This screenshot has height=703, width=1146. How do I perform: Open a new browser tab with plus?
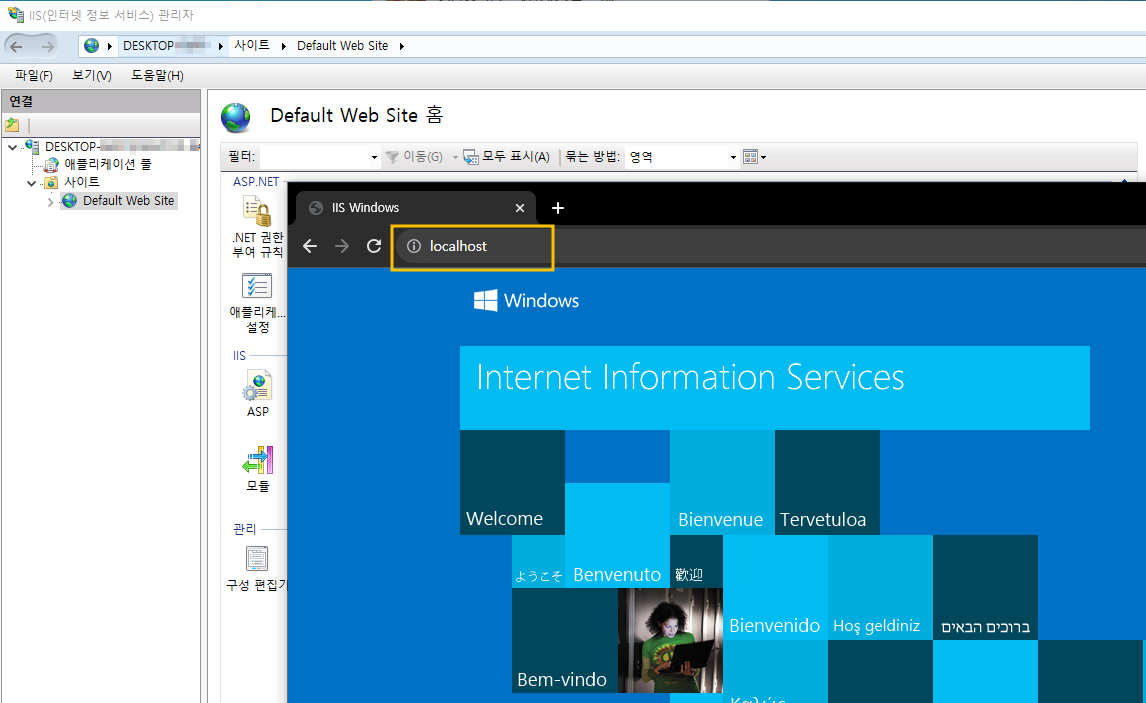point(558,208)
